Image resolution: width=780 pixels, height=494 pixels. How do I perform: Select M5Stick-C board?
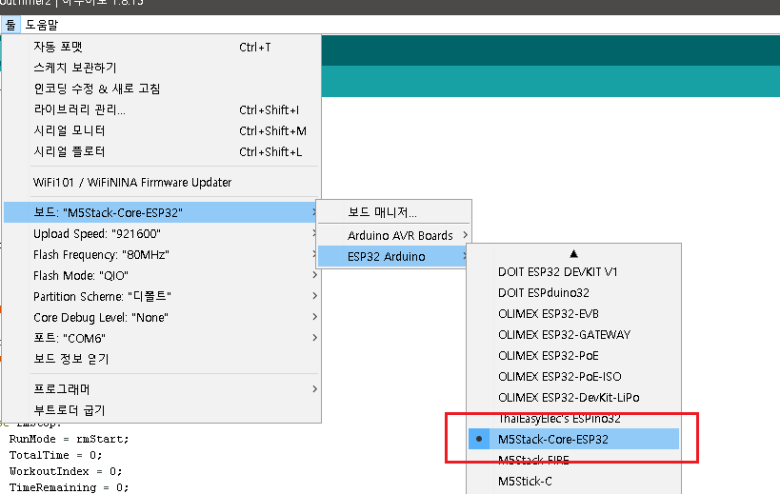[574, 481]
